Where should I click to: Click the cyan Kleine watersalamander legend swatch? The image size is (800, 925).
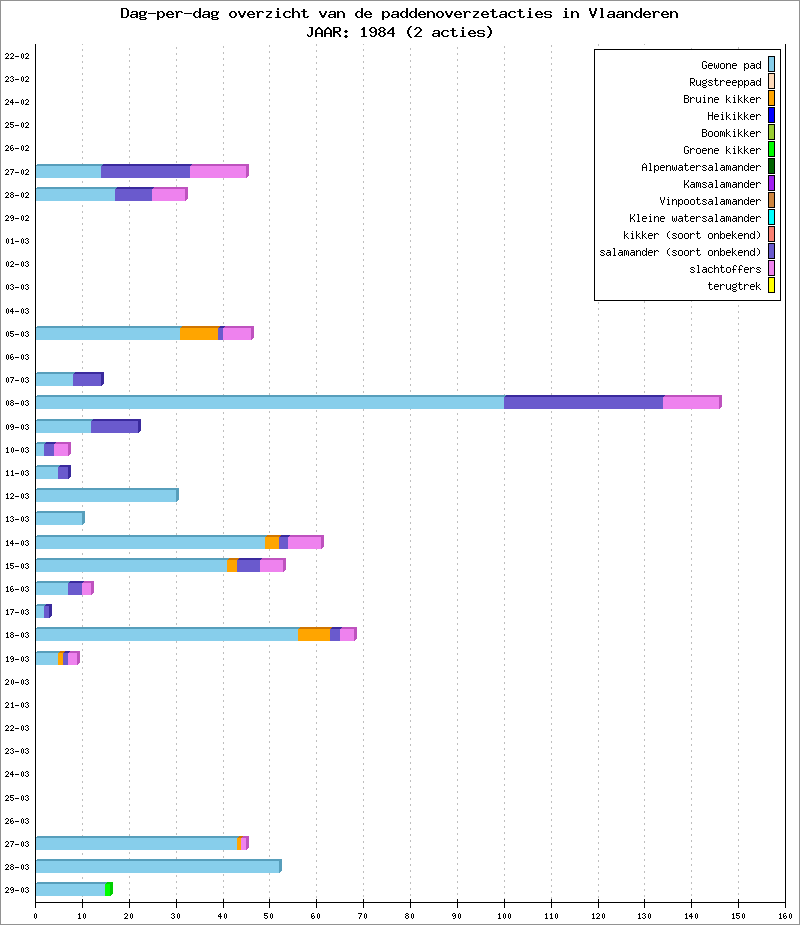[x=771, y=218]
